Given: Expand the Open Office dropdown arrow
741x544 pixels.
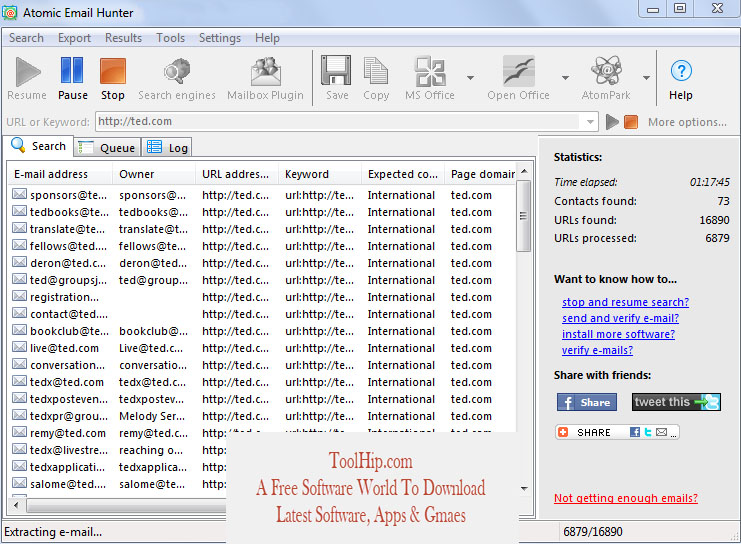Looking at the screenshot, I should 565,78.
